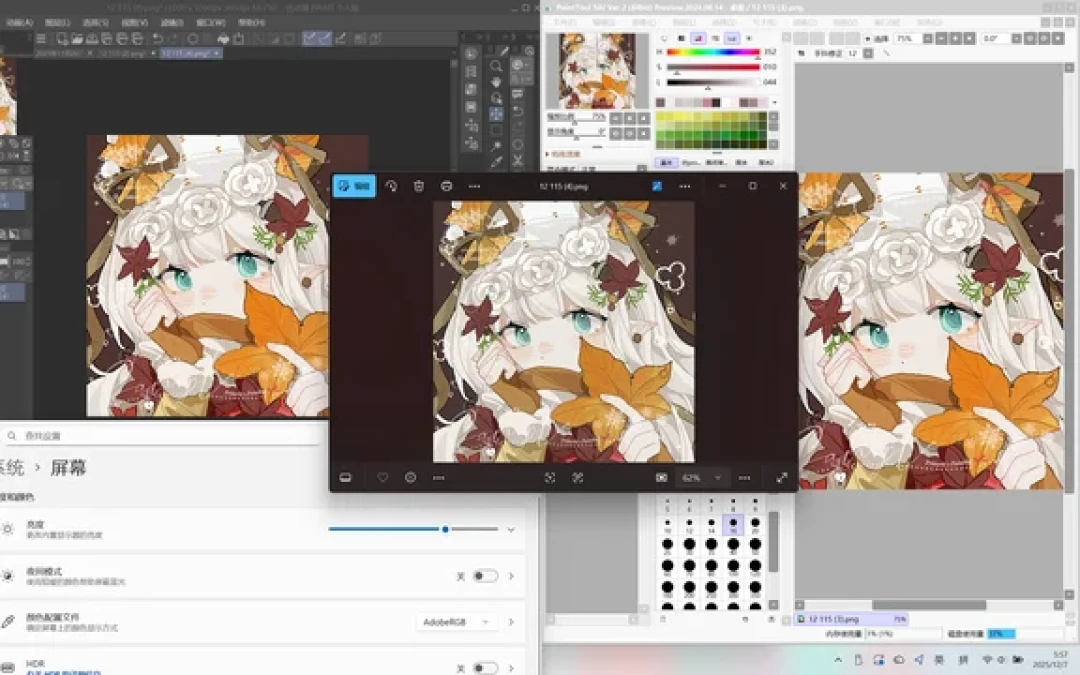Viewport: 1080px width, 675px height.
Task: Select the highlighted brush size dot in SAI
Action: [733, 524]
